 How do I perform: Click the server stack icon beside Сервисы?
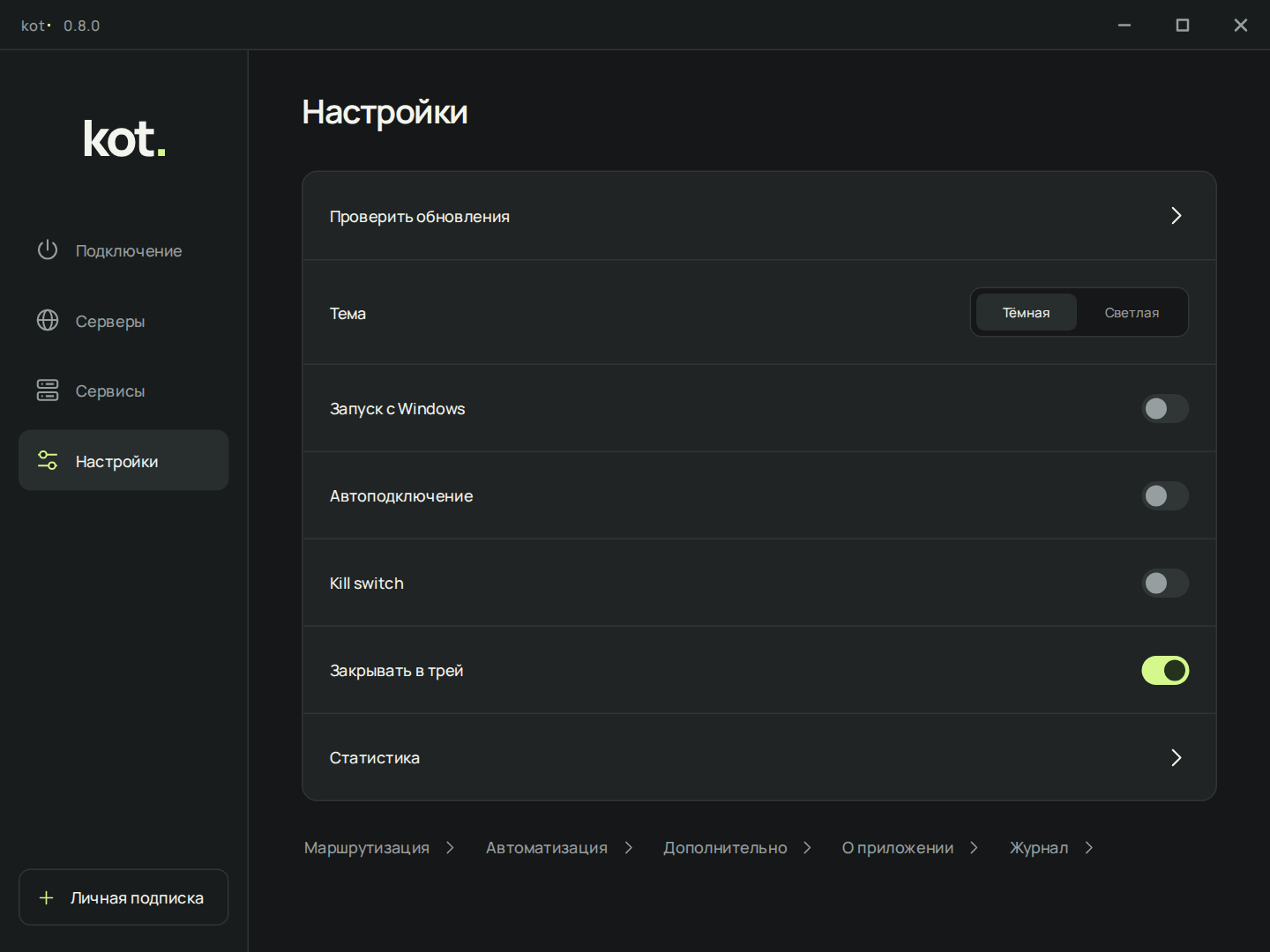tap(48, 390)
